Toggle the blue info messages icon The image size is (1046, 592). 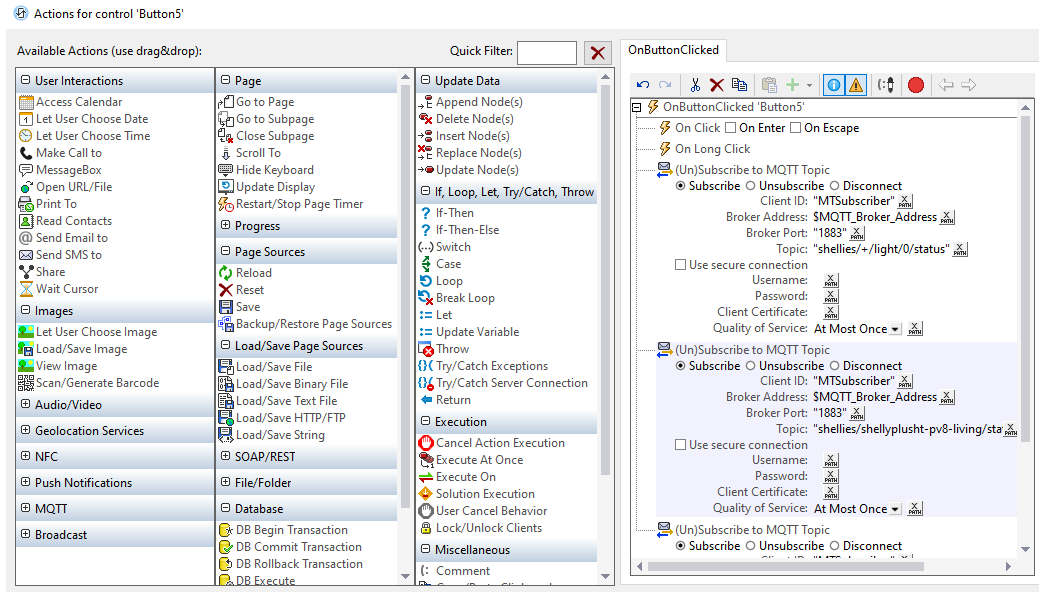[835, 85]
